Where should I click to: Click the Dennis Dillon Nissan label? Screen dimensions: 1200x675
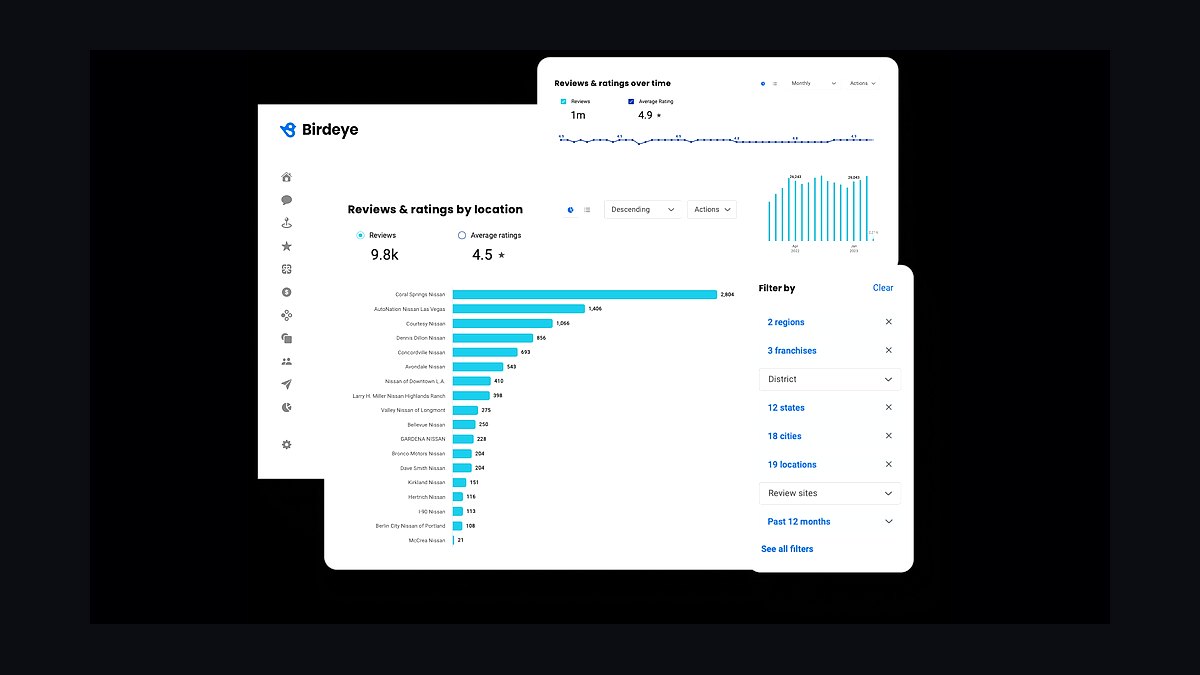pyautogui.click(x=422, y=338)
